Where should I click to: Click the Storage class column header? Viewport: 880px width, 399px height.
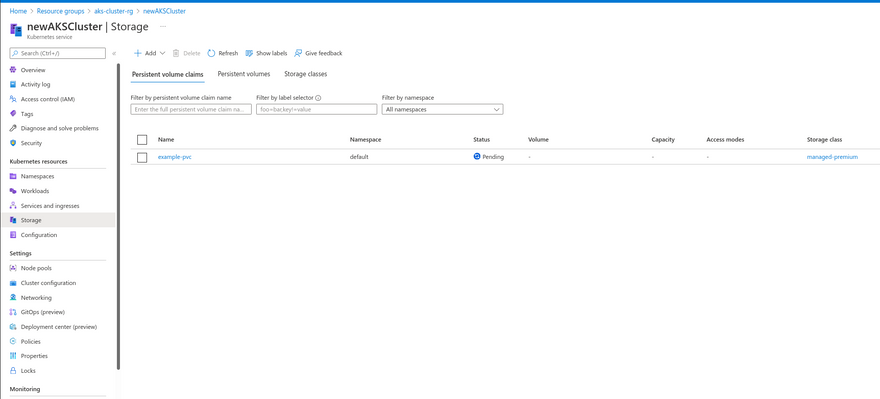point(824,140)
